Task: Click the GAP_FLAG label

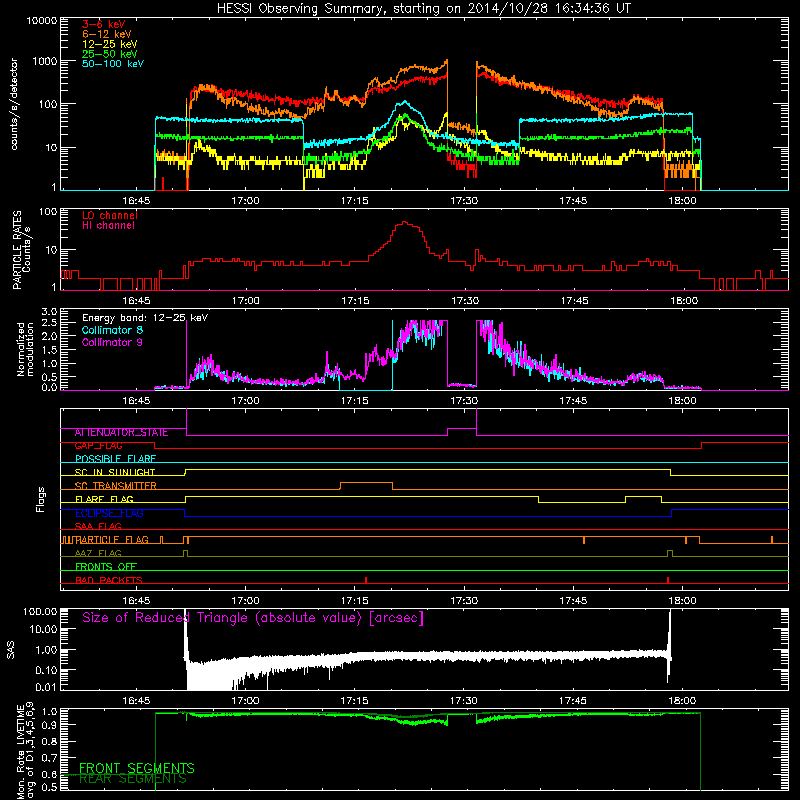Action: (98, 446)
